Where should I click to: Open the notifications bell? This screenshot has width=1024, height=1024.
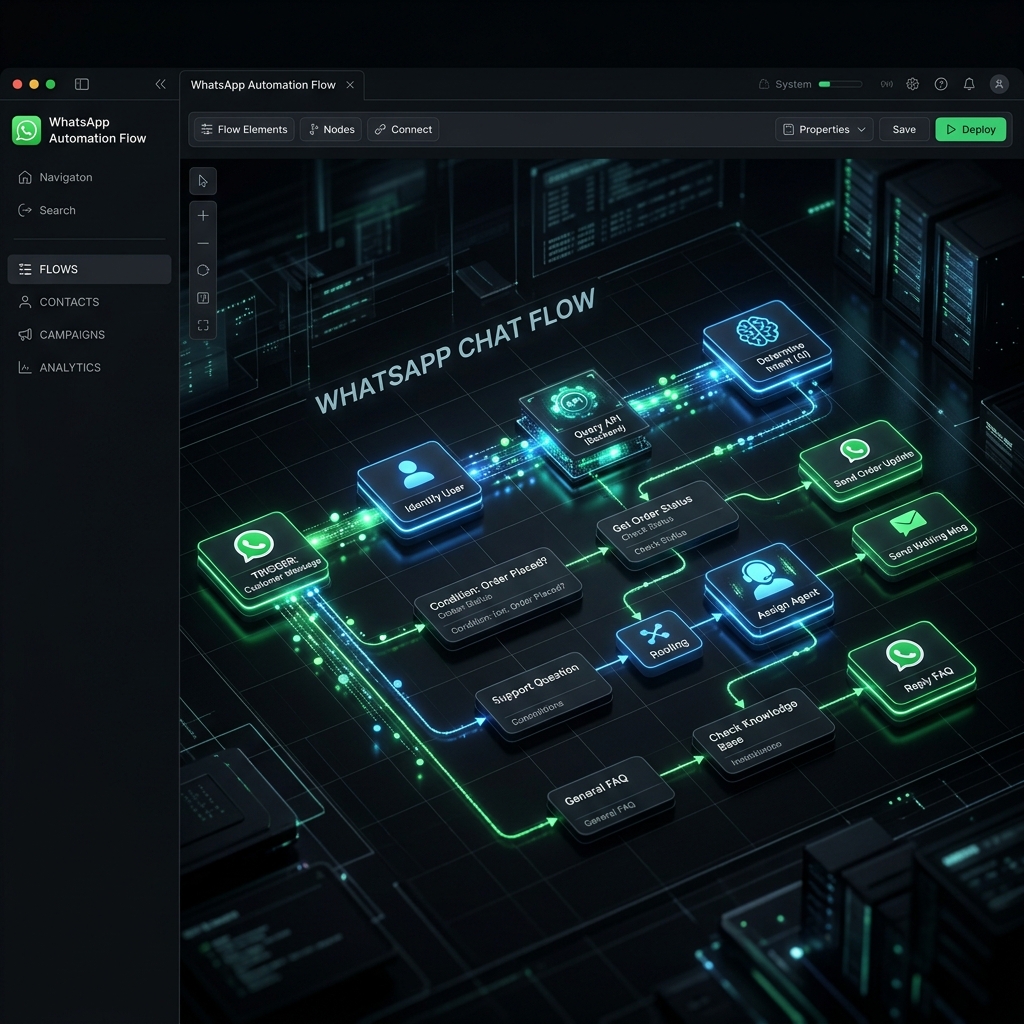[x=969, y=84]
